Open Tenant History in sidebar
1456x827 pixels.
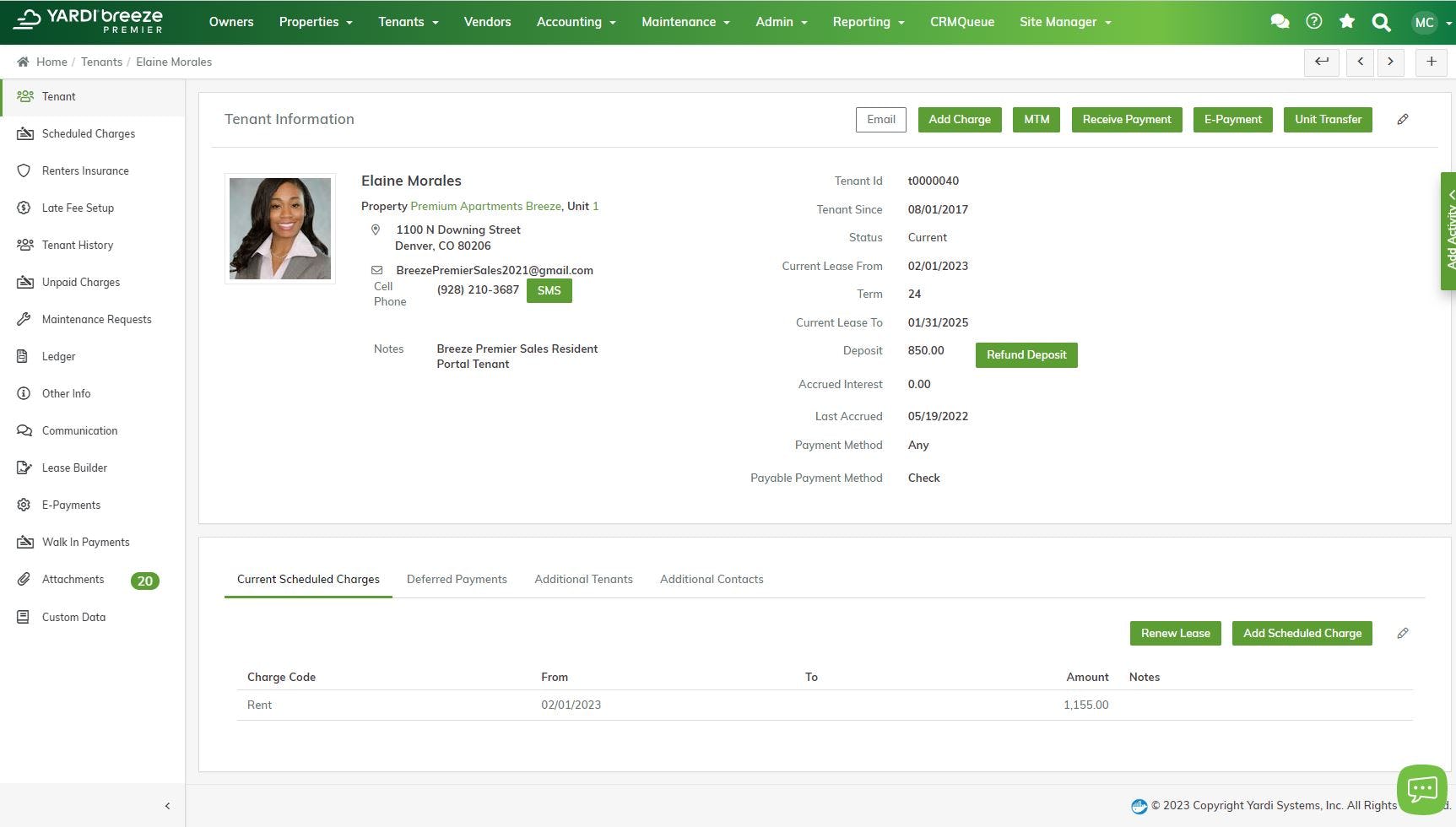92,245
